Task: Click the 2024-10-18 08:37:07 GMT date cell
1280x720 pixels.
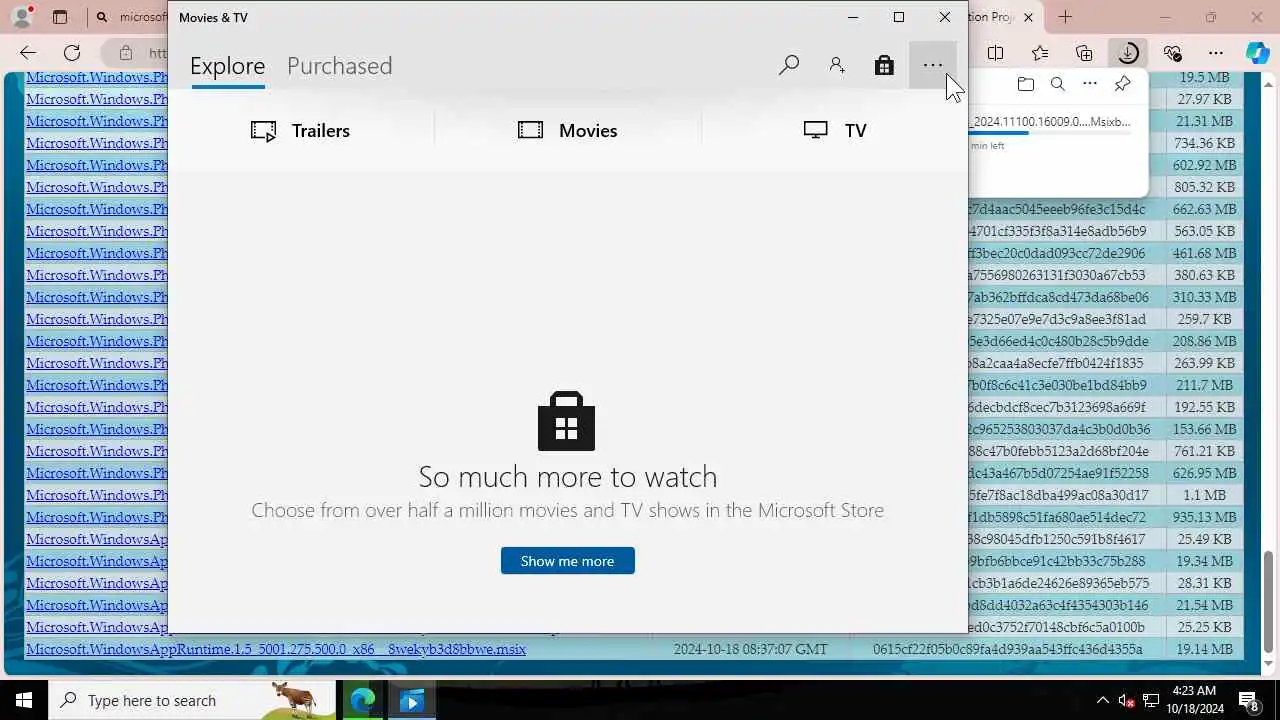Action: pyautogui.click(x=750, y=649)
